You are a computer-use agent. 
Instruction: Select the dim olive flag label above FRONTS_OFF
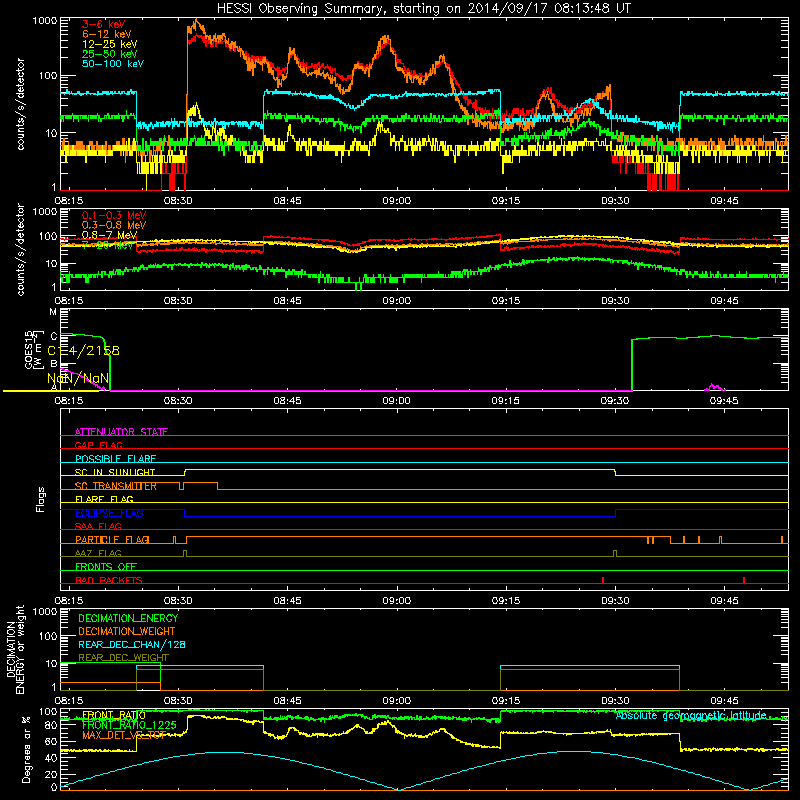(x=98, y=553)
